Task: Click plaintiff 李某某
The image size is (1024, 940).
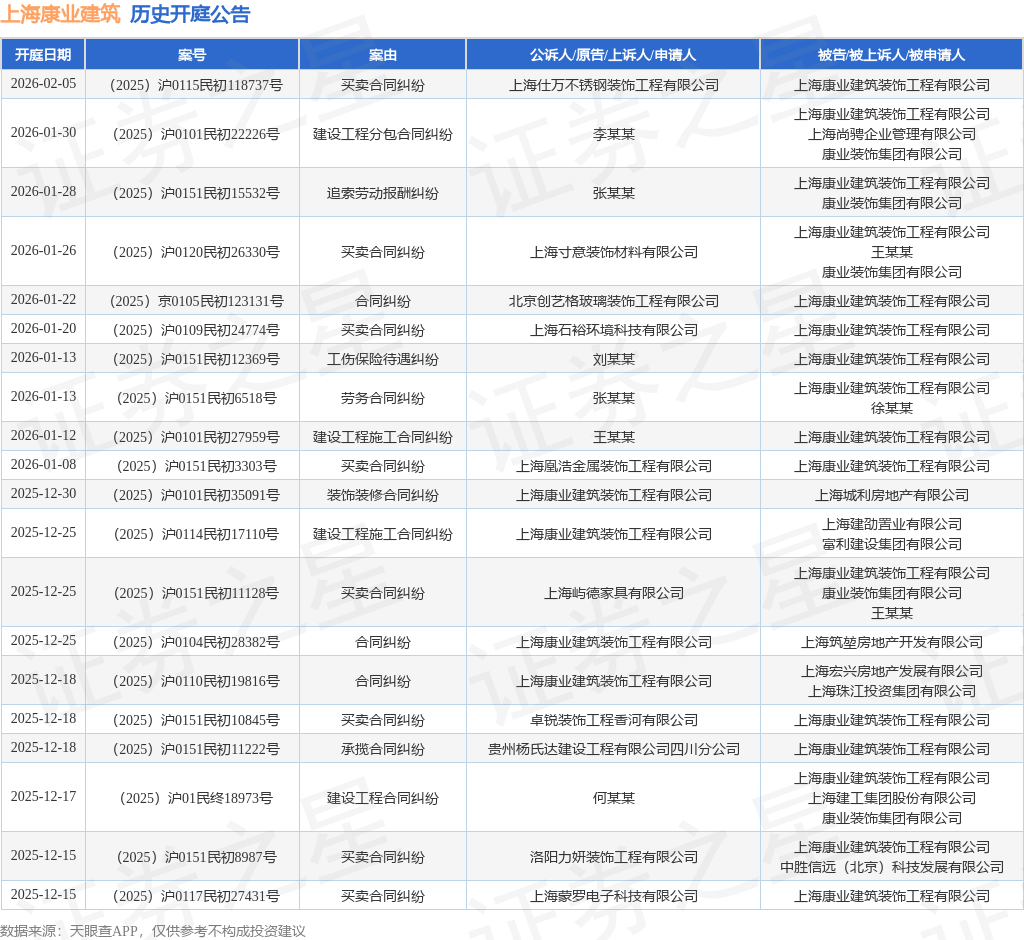Action: 613,134
